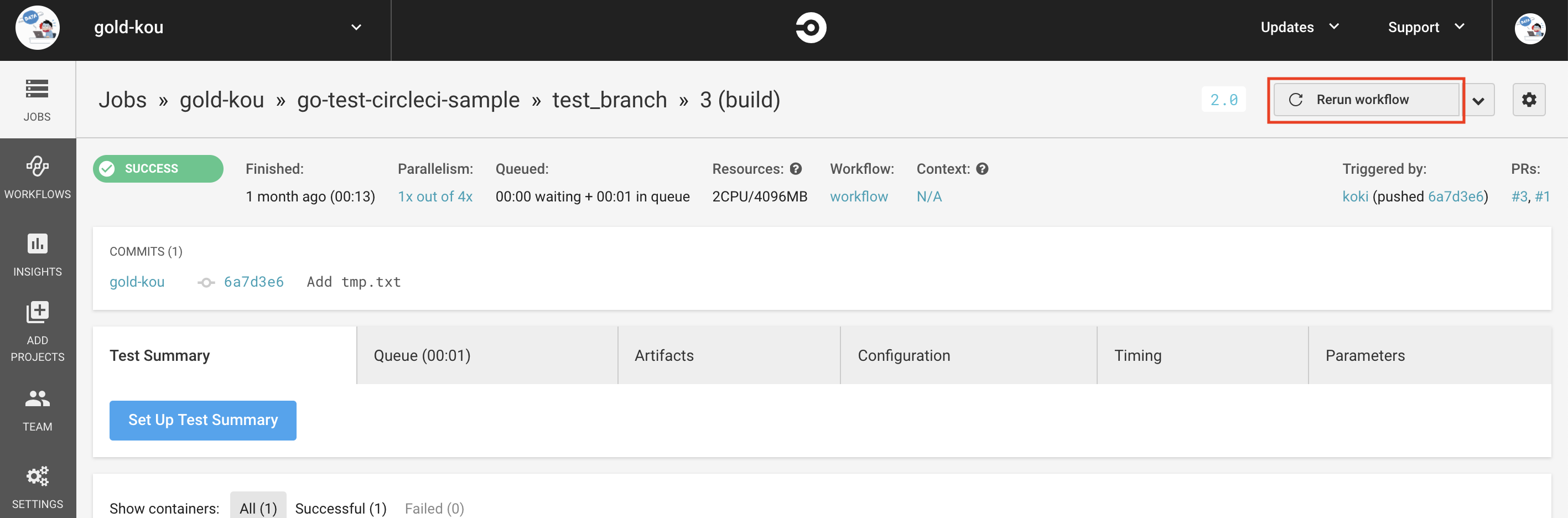
Task: Click the CircleCI logo in header
Action: [x=812, y=27]
